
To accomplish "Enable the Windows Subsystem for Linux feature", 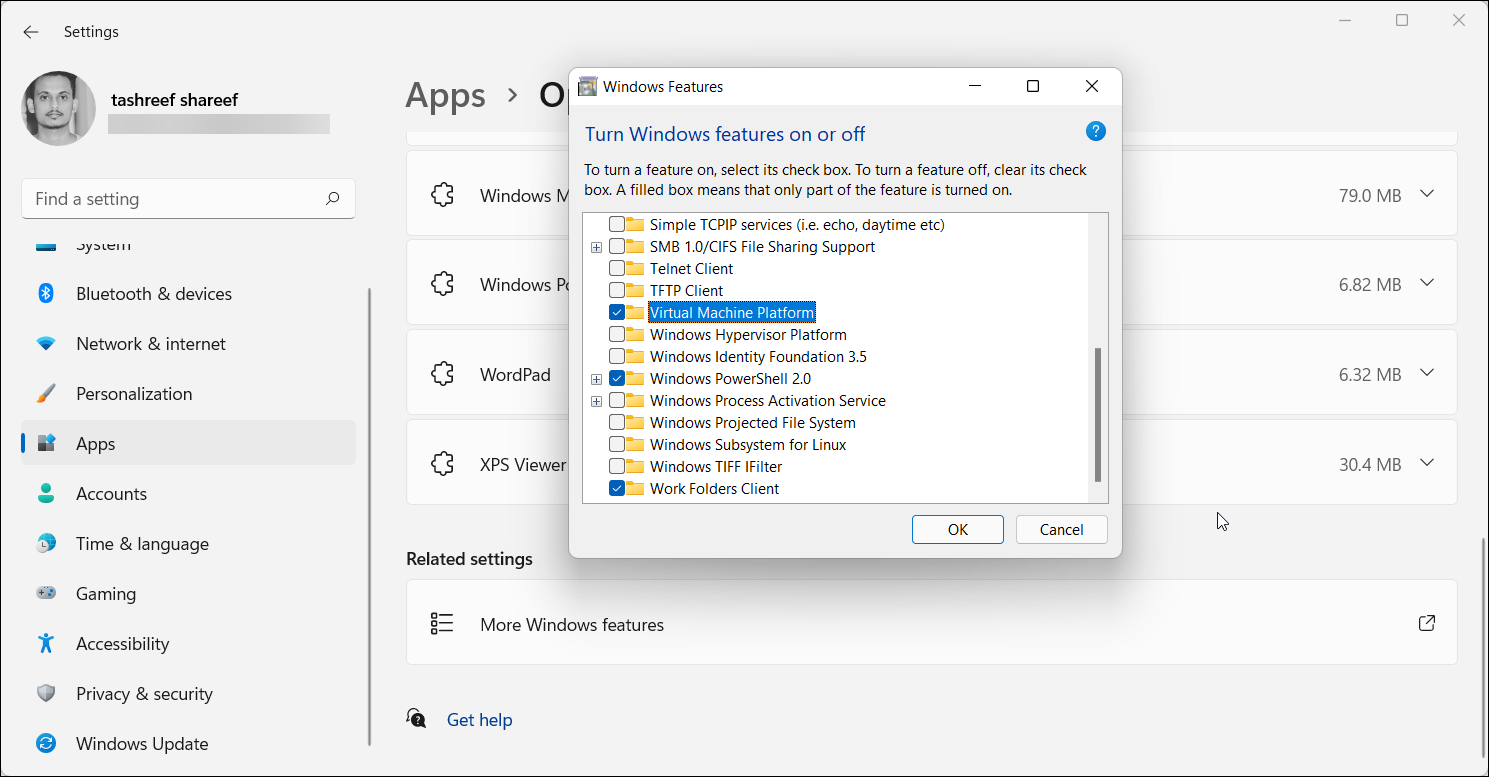I will 616,444.
